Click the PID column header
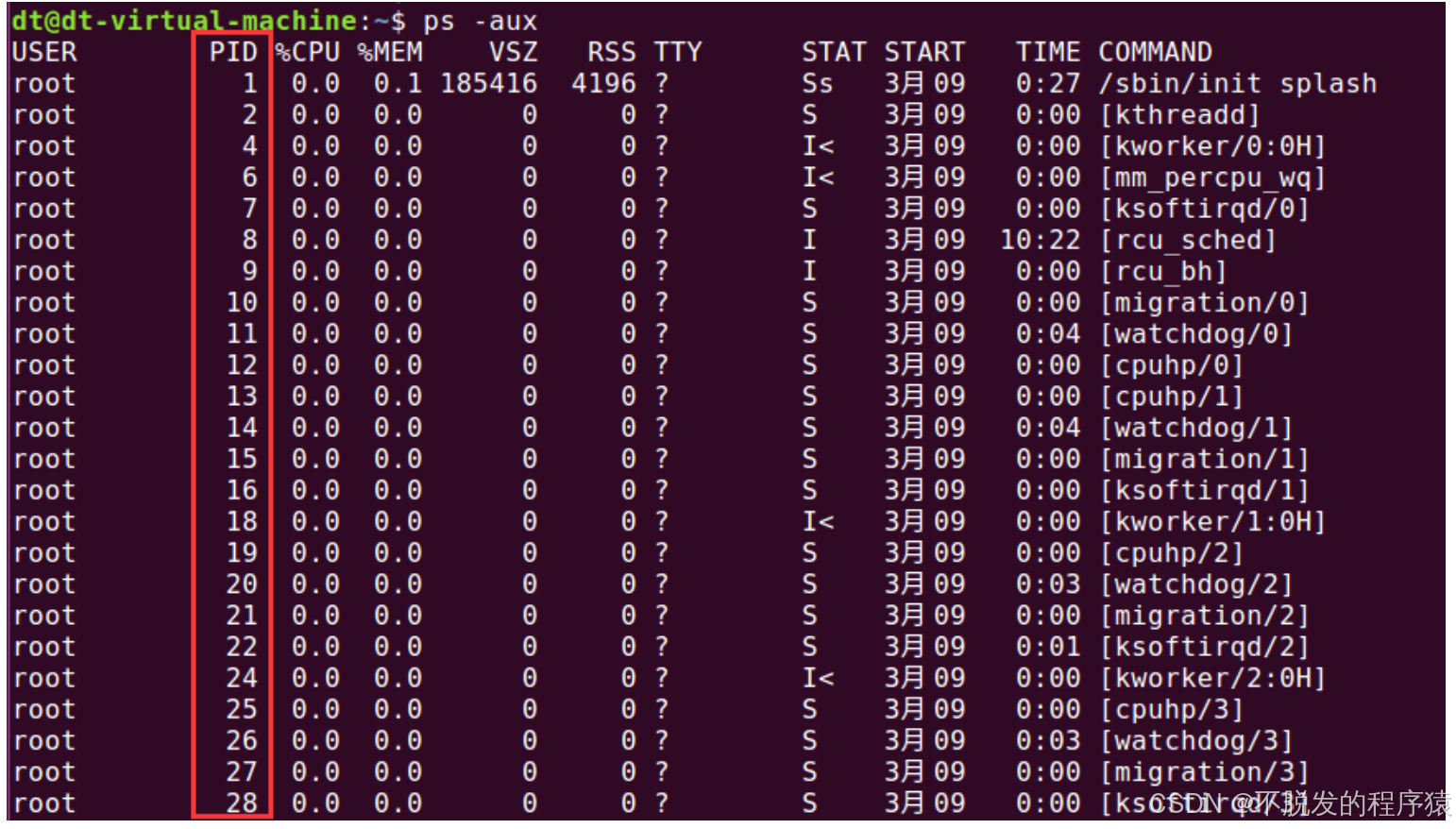 coord(233,52)
